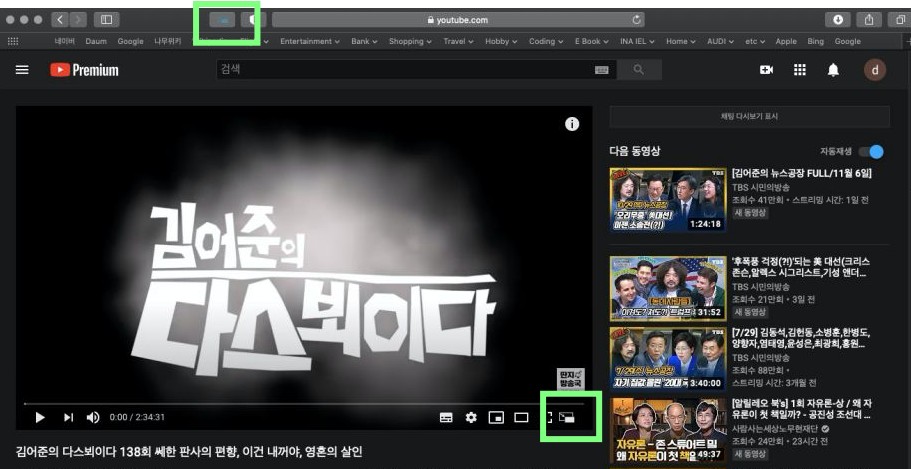Play the video with the play button
Screen dimensions: 911x469
(x=40, y=417)
